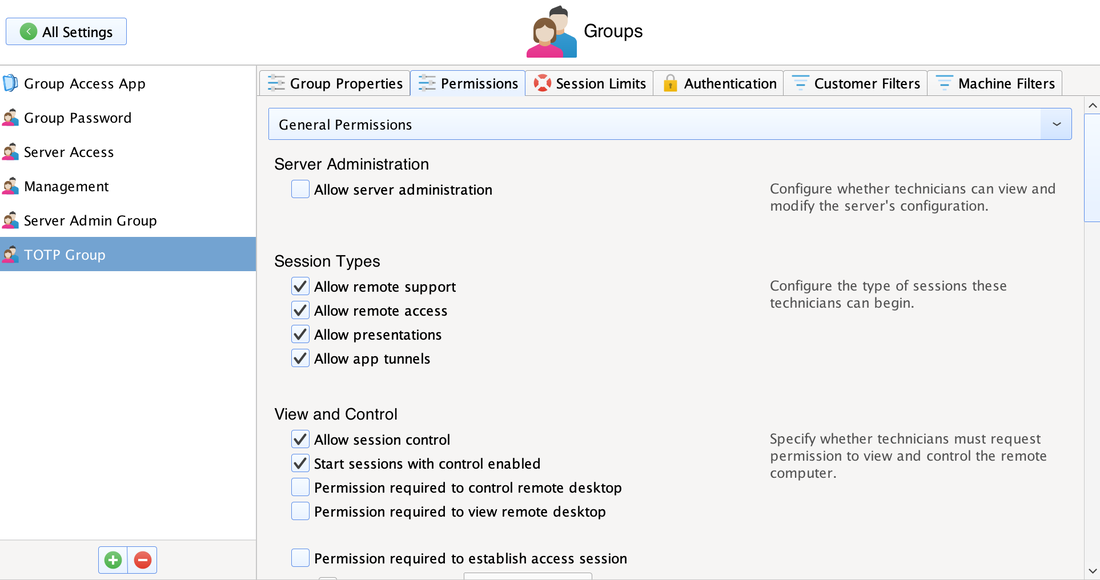The width and height of the screenshot is (1100, 580).
Task: Check Permission required to view remote desktop
Action: pyautogui.click(x=300, y=511)
